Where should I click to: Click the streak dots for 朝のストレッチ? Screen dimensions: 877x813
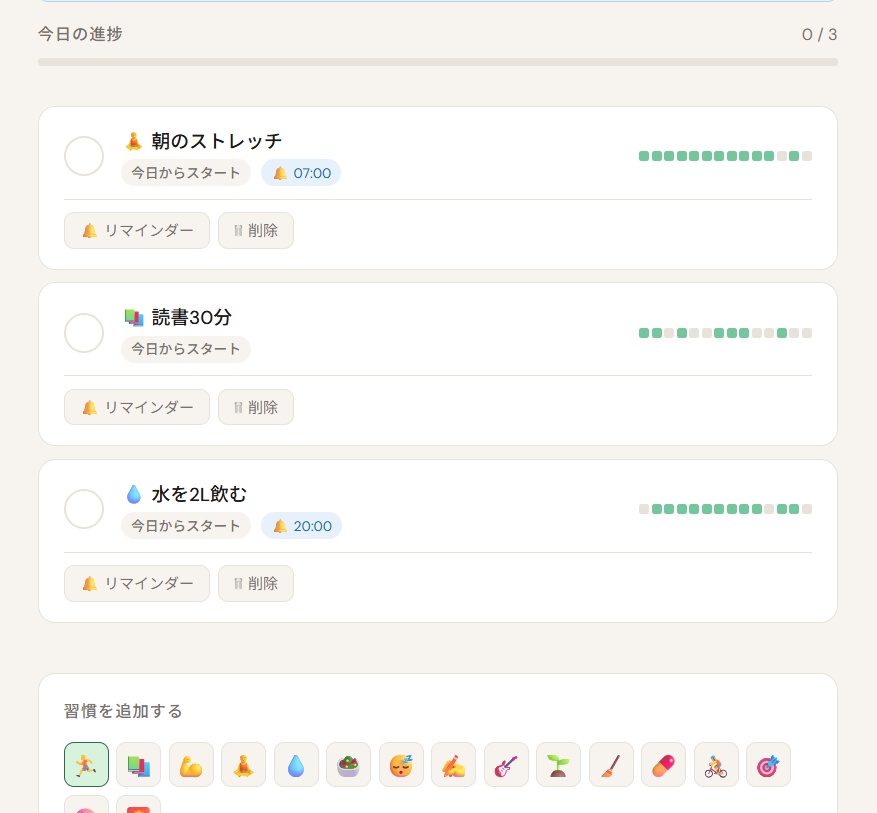[725, 156]
